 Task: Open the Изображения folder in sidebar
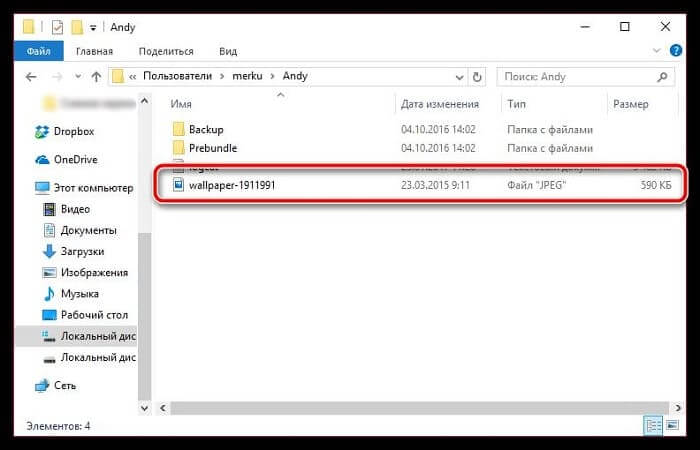click(94, 272)
